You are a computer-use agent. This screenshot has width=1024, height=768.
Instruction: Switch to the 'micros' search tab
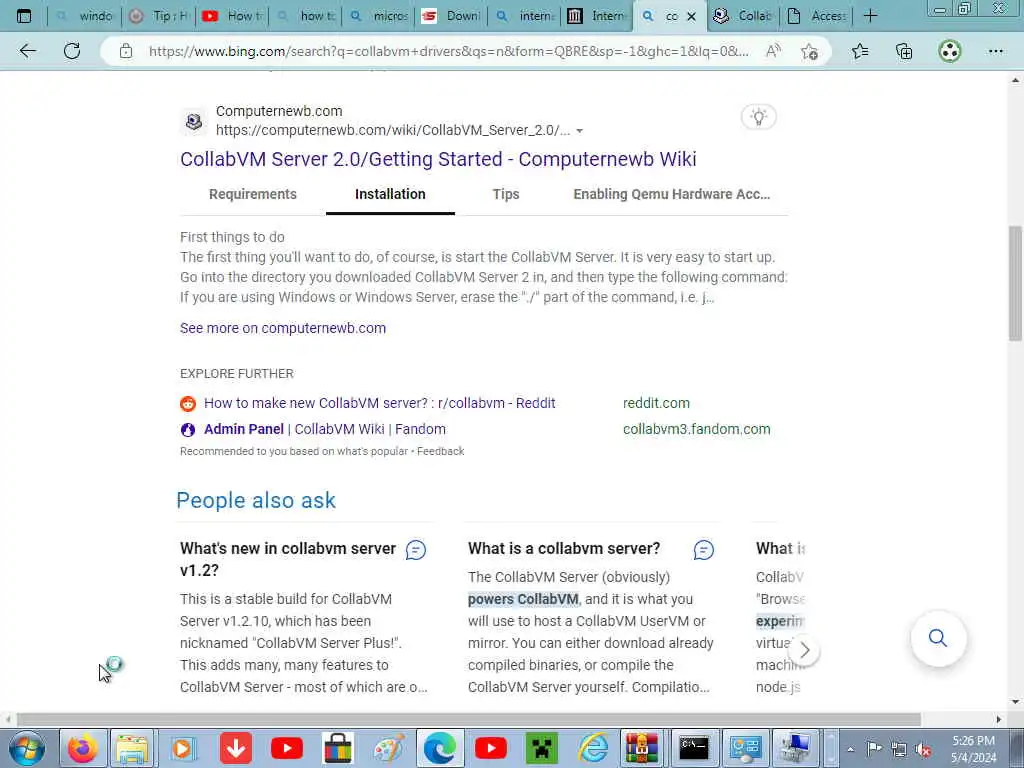379,16
